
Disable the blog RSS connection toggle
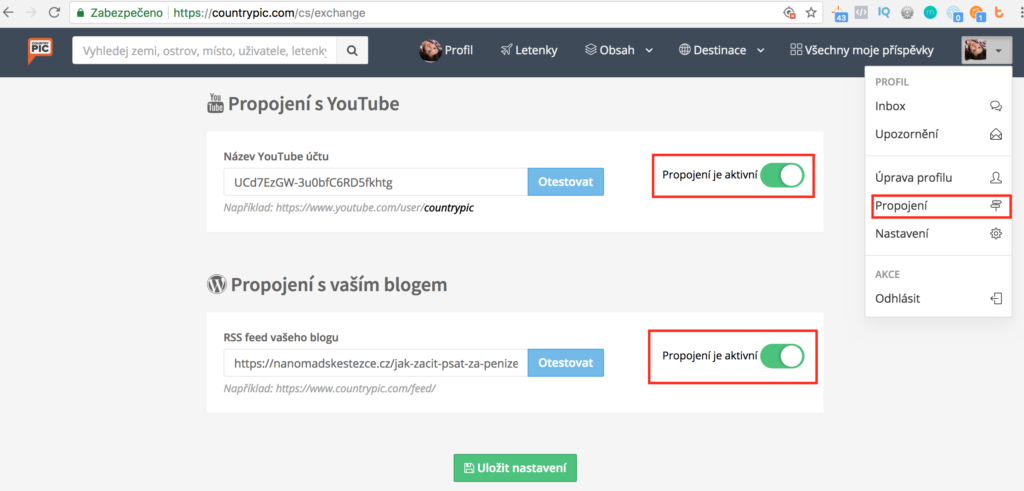click(x=781, y=356)
